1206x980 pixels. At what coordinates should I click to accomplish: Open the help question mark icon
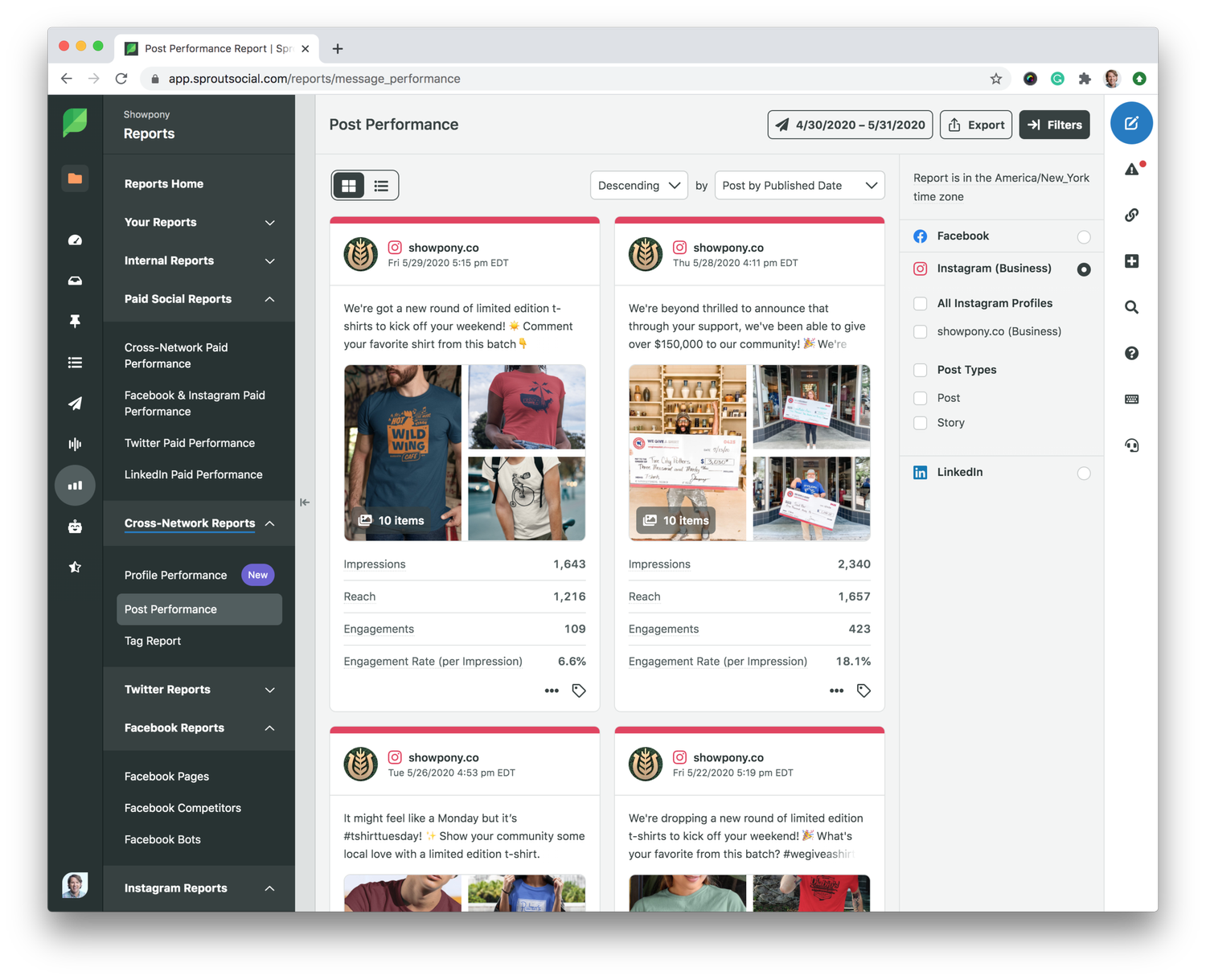1131,353
